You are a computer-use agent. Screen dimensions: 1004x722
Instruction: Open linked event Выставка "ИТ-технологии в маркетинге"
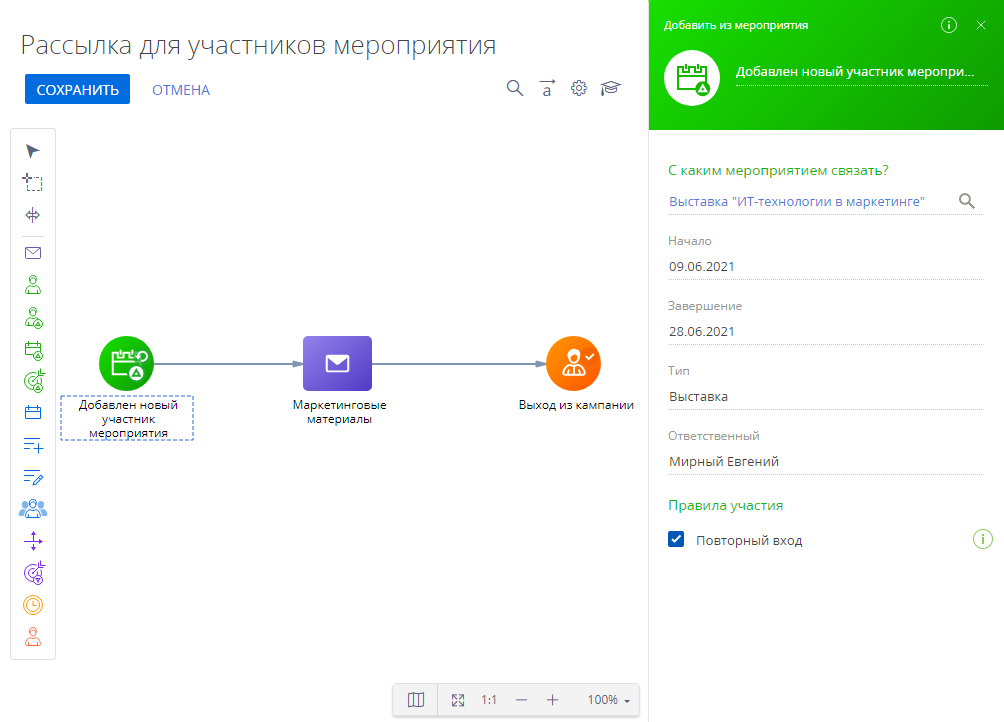797,202
